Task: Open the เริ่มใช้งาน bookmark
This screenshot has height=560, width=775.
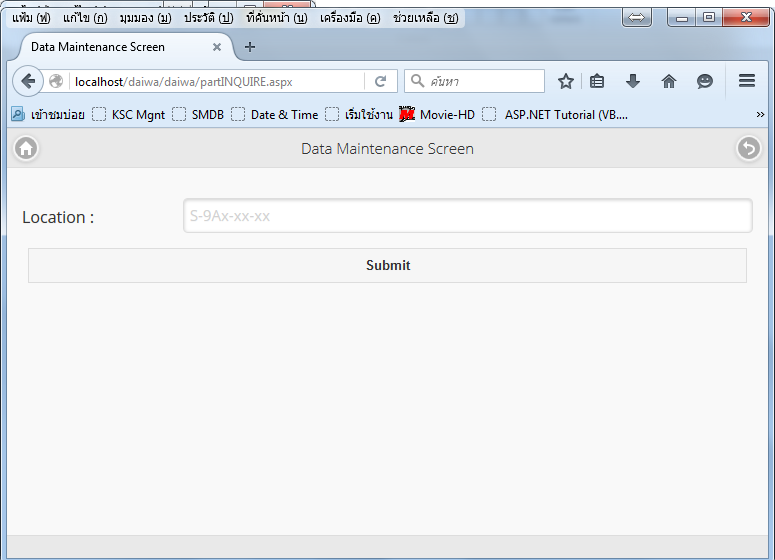Action: (x=359, y=115)
